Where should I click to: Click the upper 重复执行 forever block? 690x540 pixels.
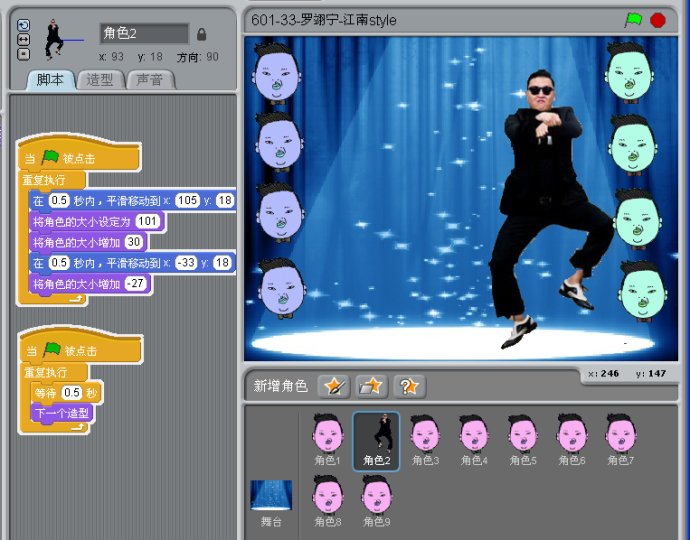[52, 180]
